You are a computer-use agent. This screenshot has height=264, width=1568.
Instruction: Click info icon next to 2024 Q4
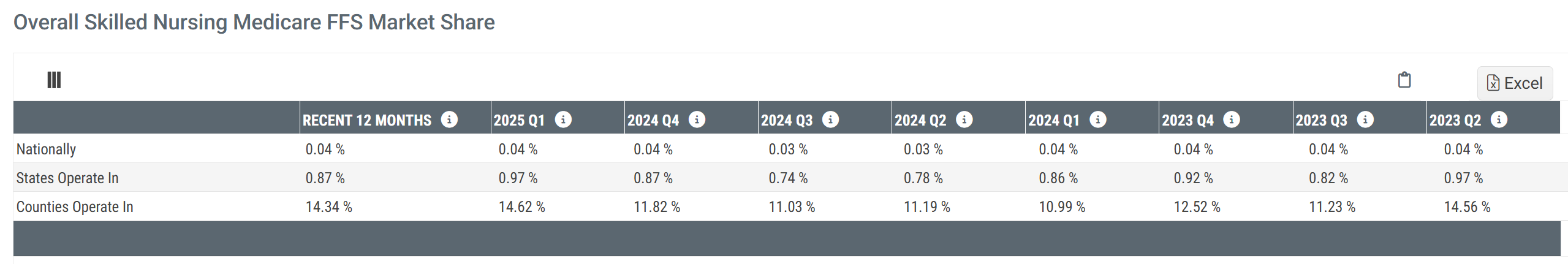pyautogui.click(x=697, y=119)
